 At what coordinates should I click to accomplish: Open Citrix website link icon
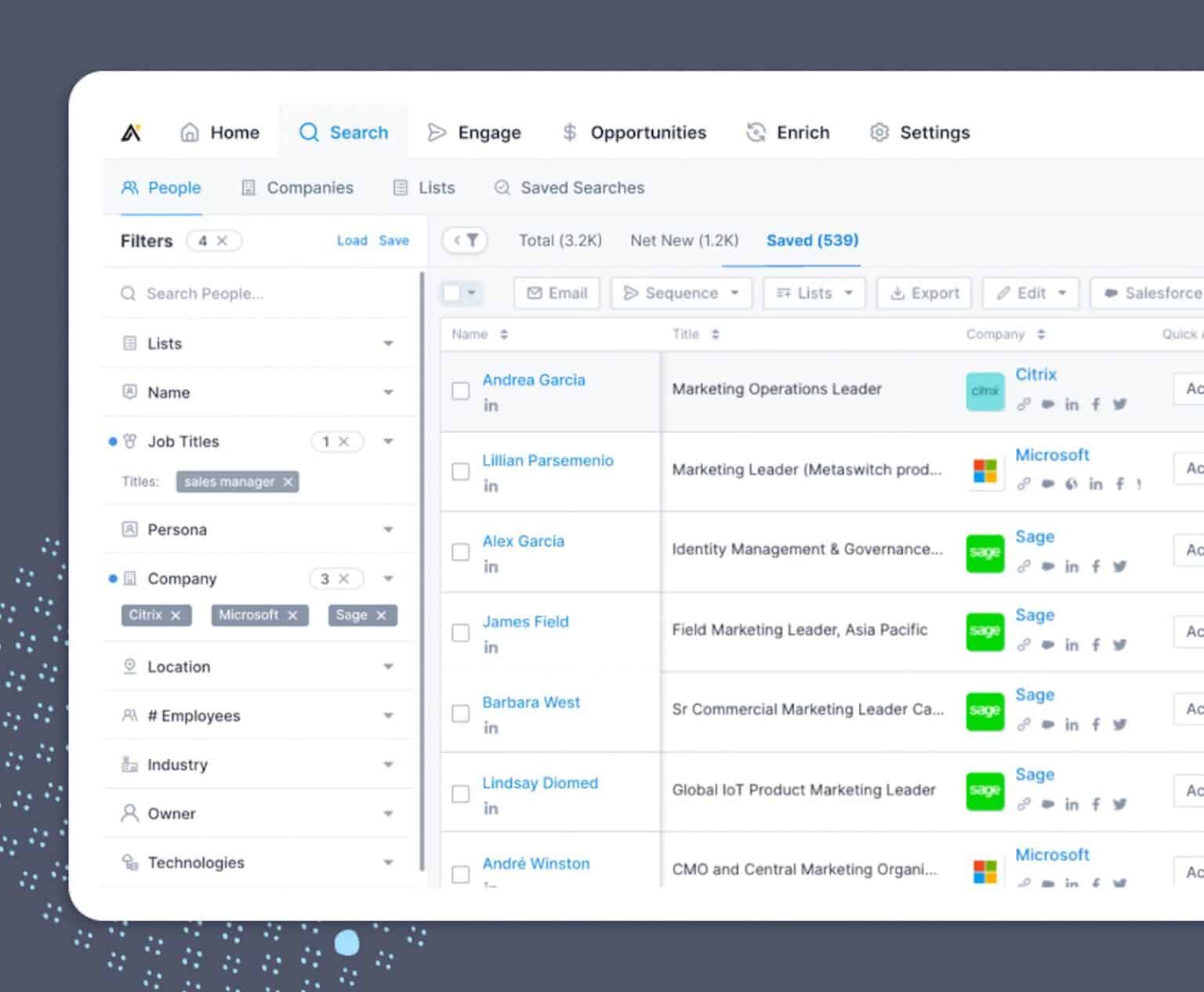1024,405
